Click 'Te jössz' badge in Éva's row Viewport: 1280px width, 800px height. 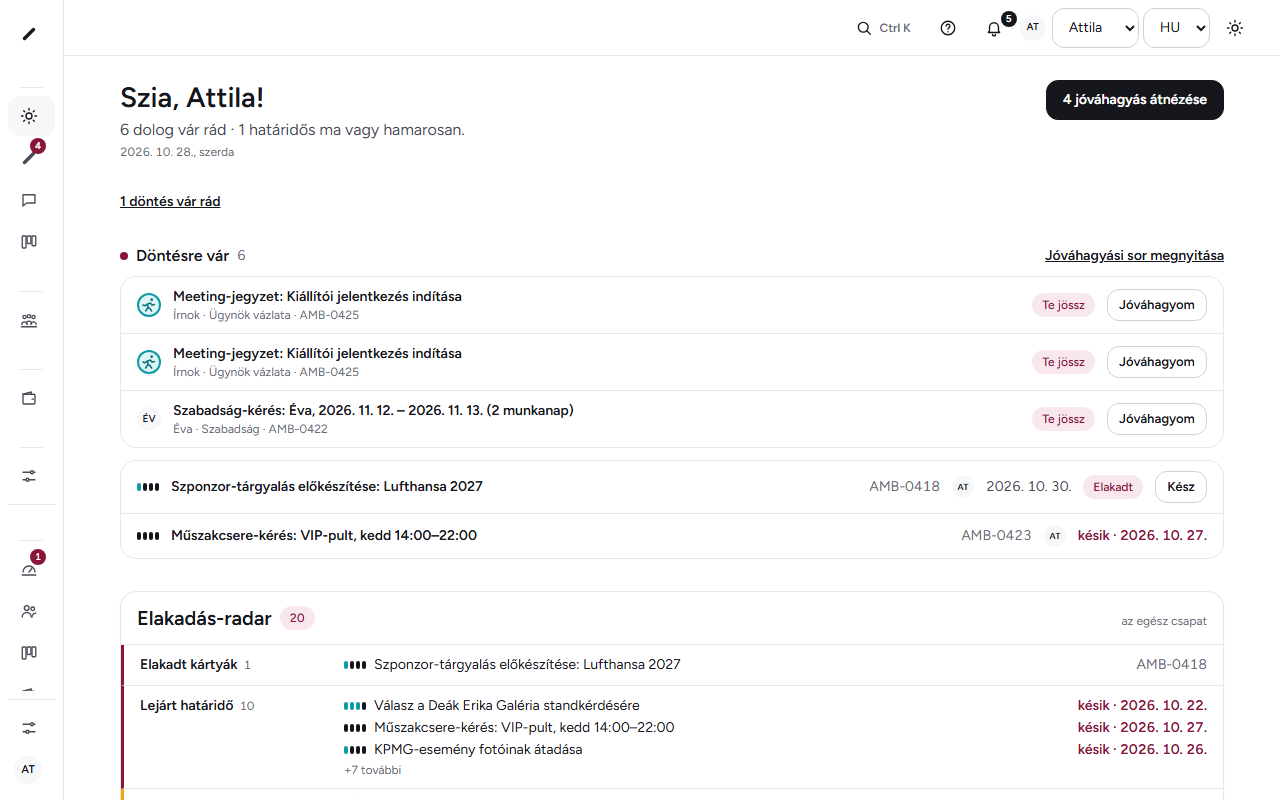click(1063, 419)
